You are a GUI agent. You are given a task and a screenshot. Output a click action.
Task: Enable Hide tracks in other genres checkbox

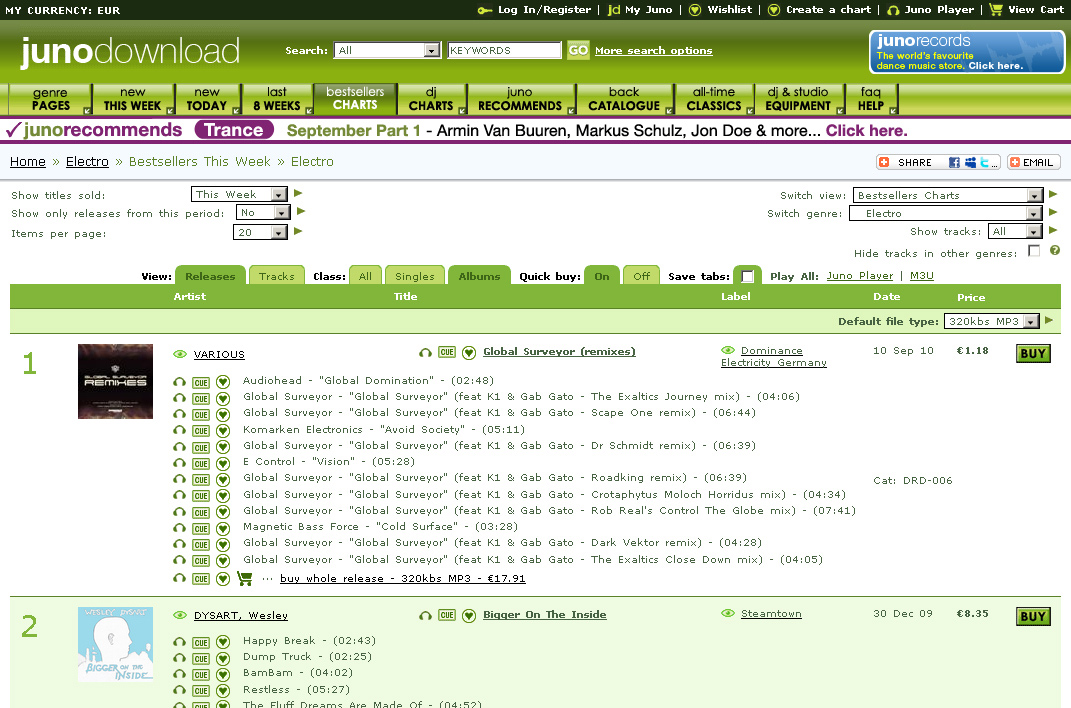[x=1034, y=251]
